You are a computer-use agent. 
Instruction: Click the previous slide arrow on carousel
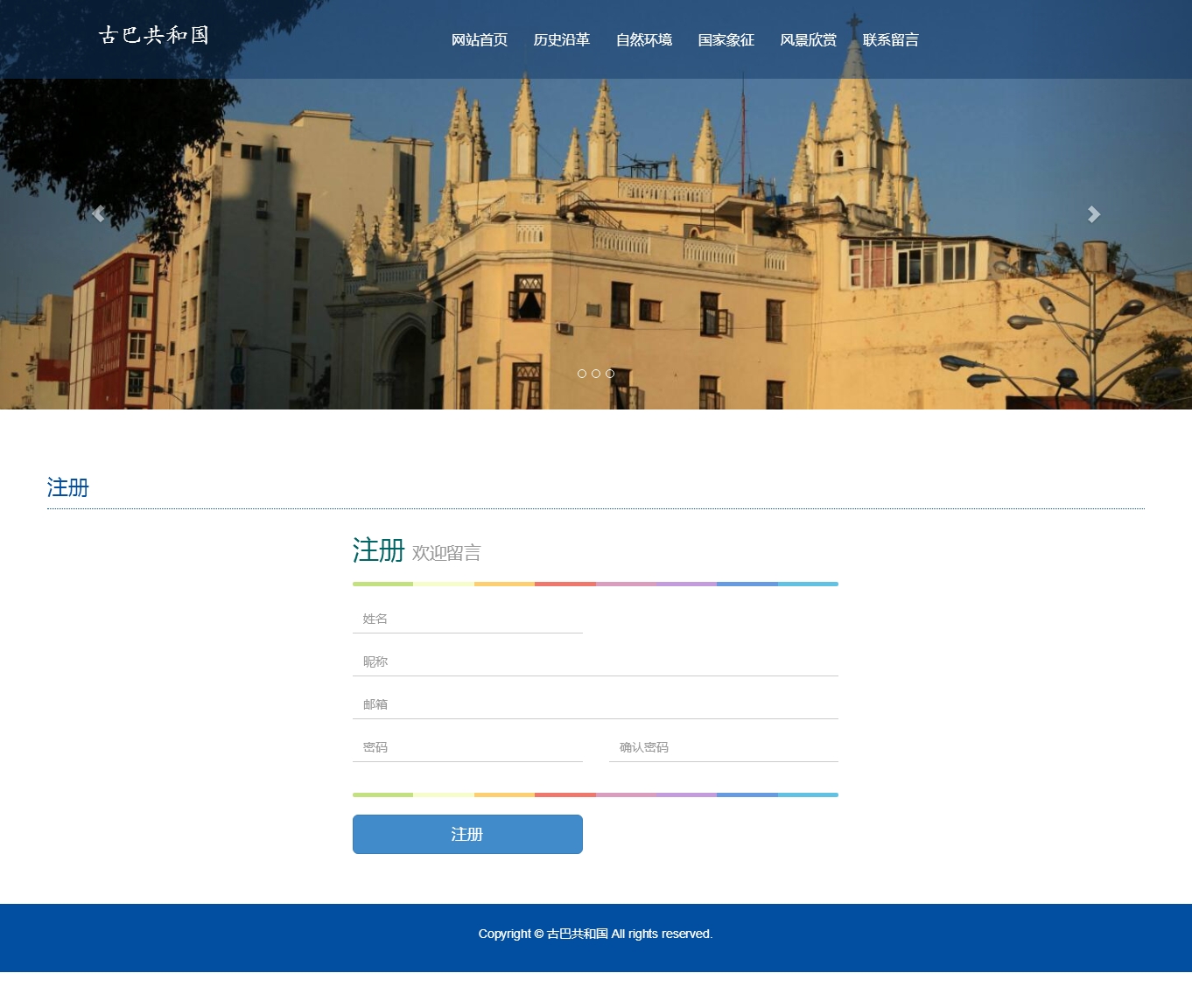point(98,214)
